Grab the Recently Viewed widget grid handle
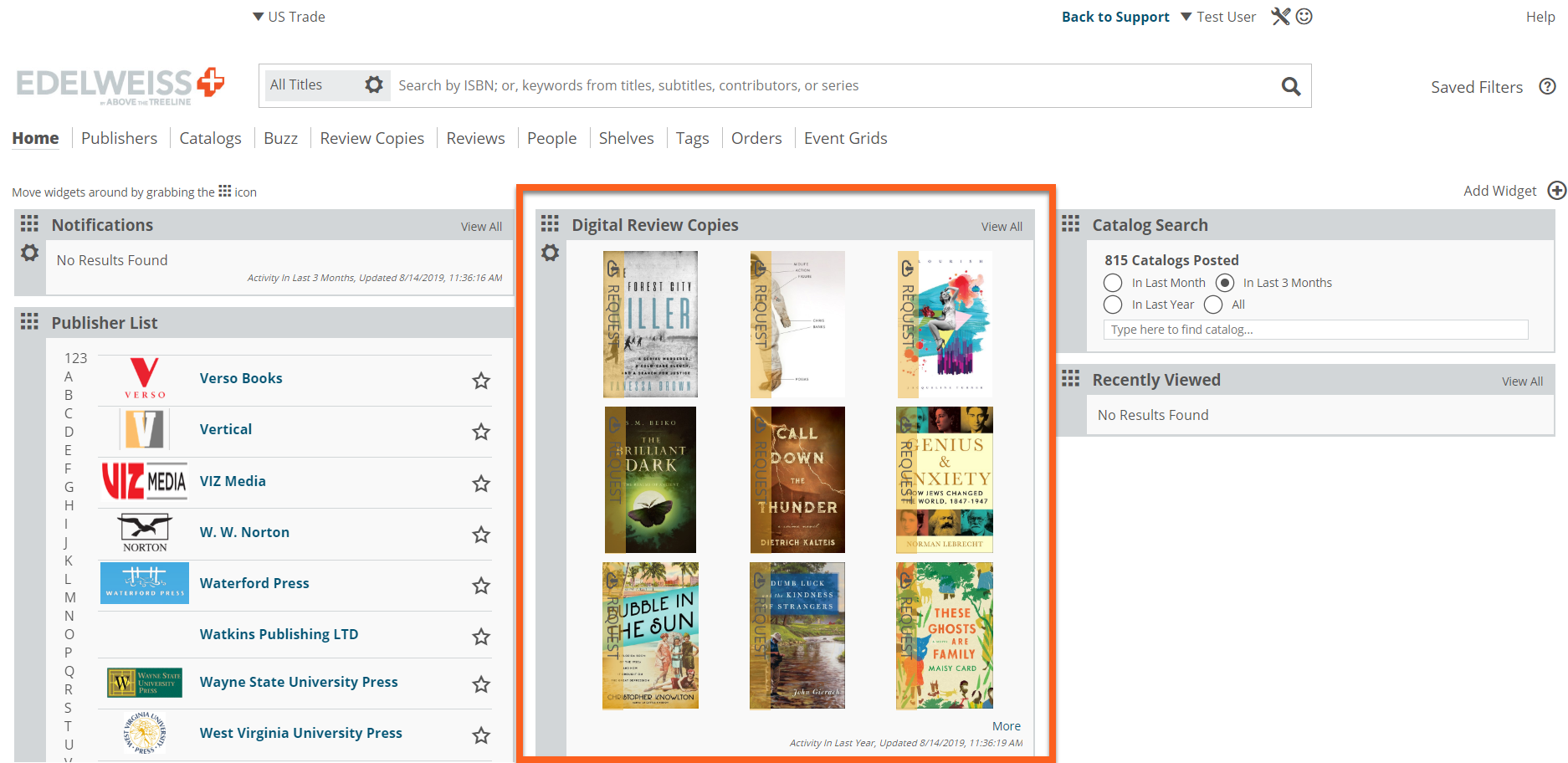The image size is (1568, 763). [1070, 378]
